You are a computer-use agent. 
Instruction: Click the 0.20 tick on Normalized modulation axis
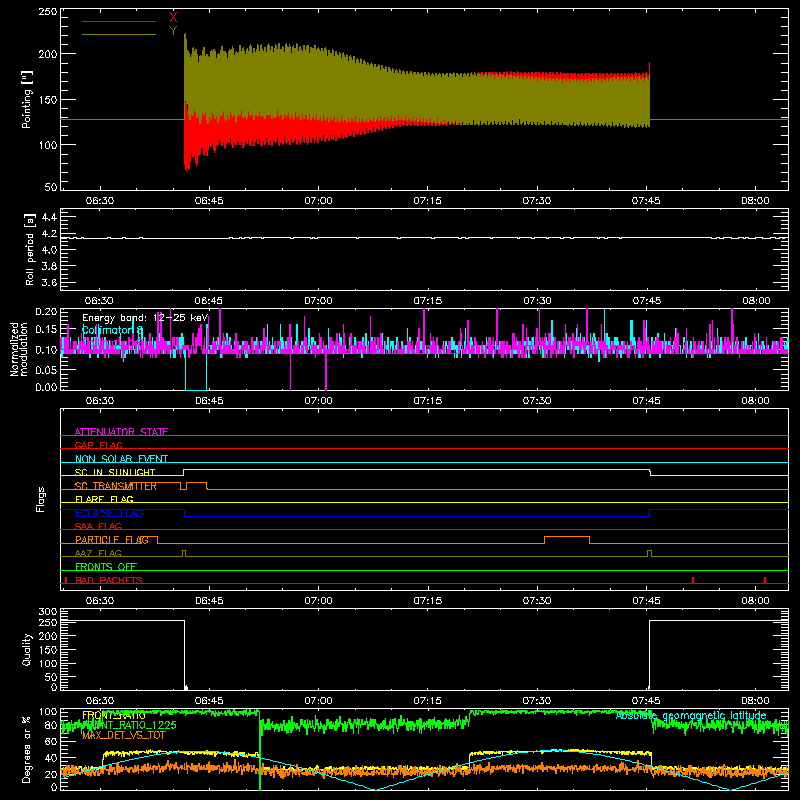pos(46,312)
